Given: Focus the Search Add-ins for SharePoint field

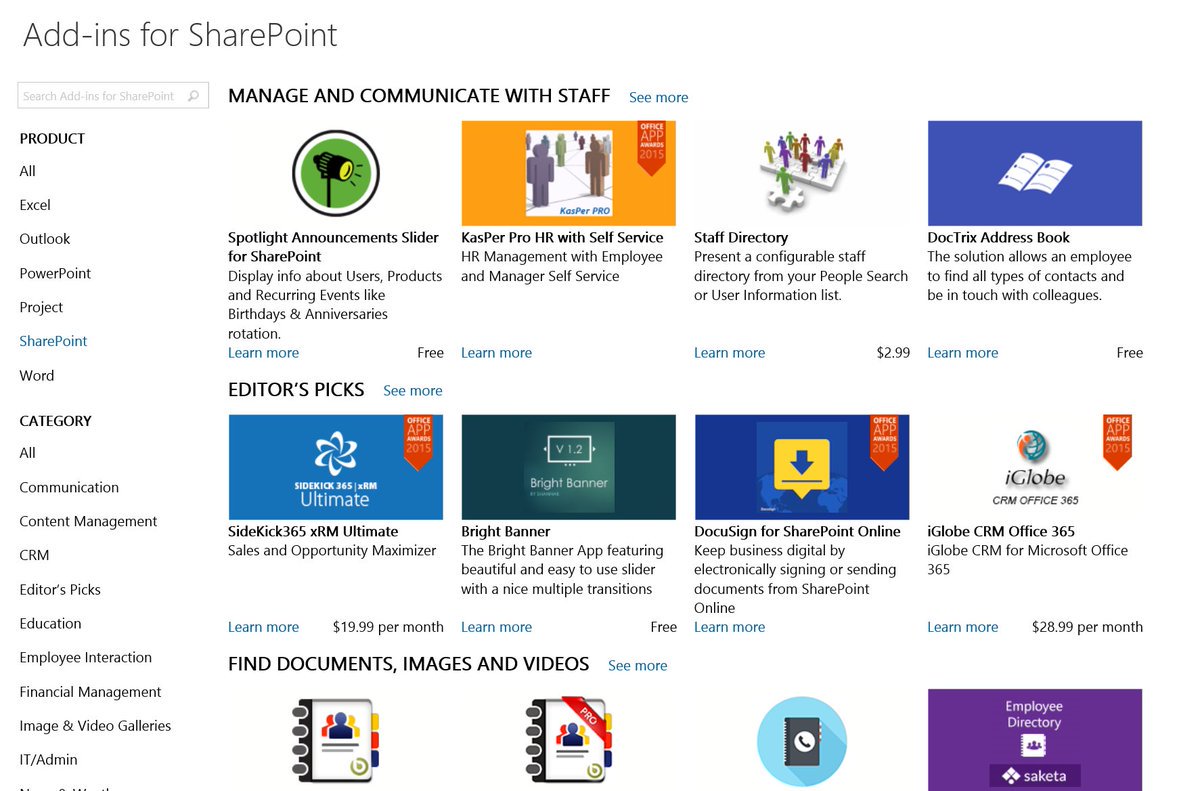Looking at the screenshot, I should 113,96.
